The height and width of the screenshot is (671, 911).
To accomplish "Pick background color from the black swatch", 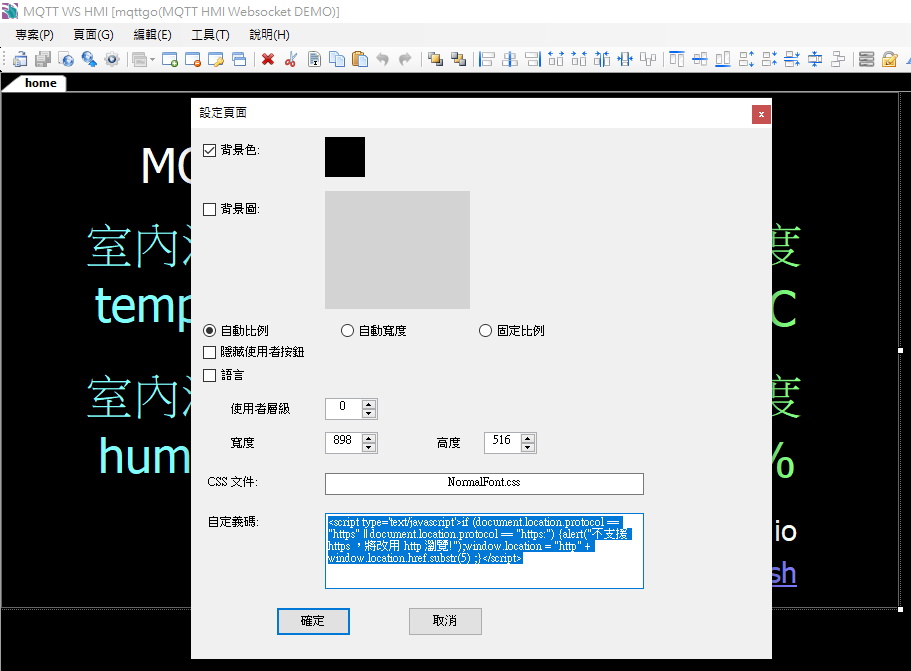I will coord(345,157).
